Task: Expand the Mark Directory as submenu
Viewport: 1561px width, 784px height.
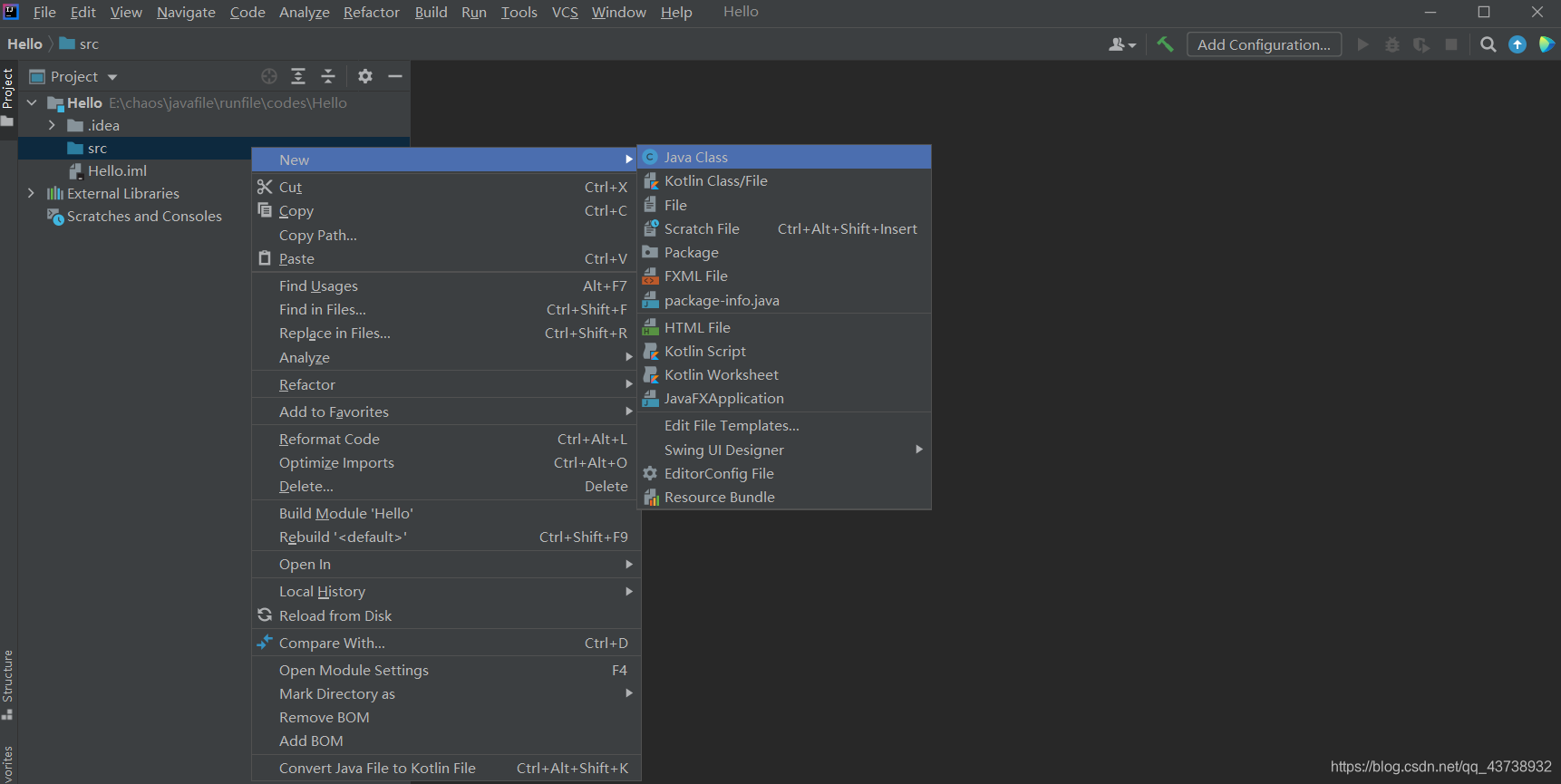Action: point(629,693)
